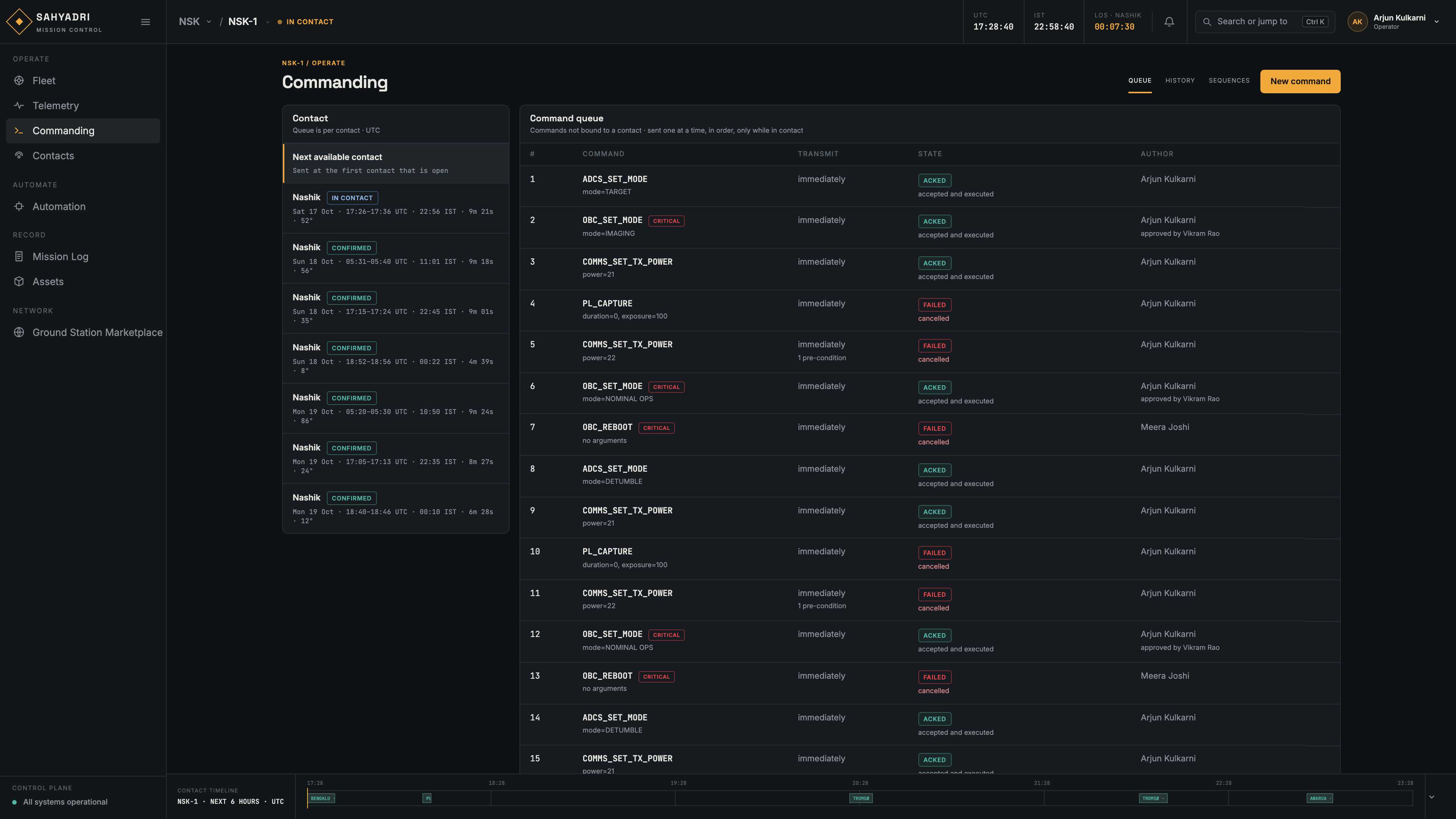This screenshot has height=819, width=1456.
Task: Switch to the Sequences tab
Action: pyautogui.click(x=1229, y=81)
